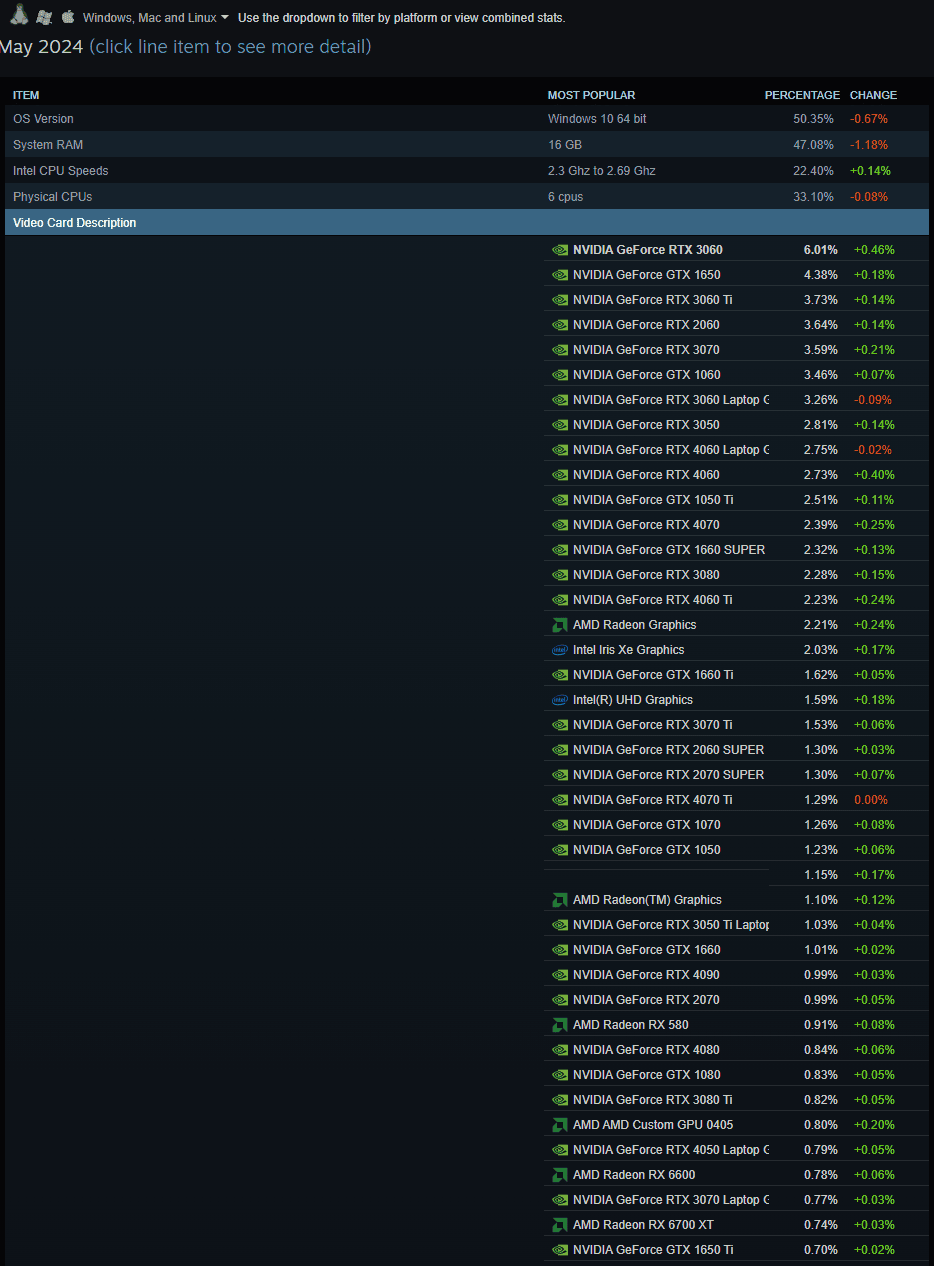Select the NVIDIA GeForce GTX 1660 Ti text
This screenshot has width=934, height=1266.
point(653,675)
